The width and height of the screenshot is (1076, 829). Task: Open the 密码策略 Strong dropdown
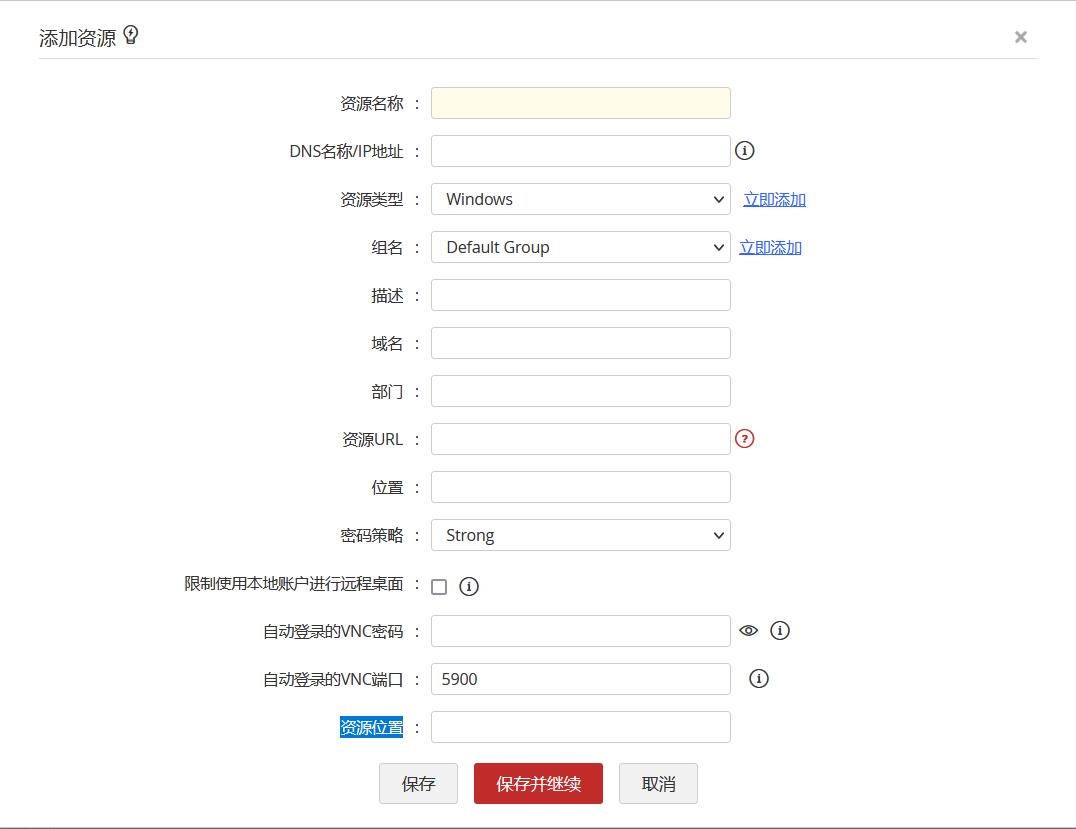pos(580,535)
